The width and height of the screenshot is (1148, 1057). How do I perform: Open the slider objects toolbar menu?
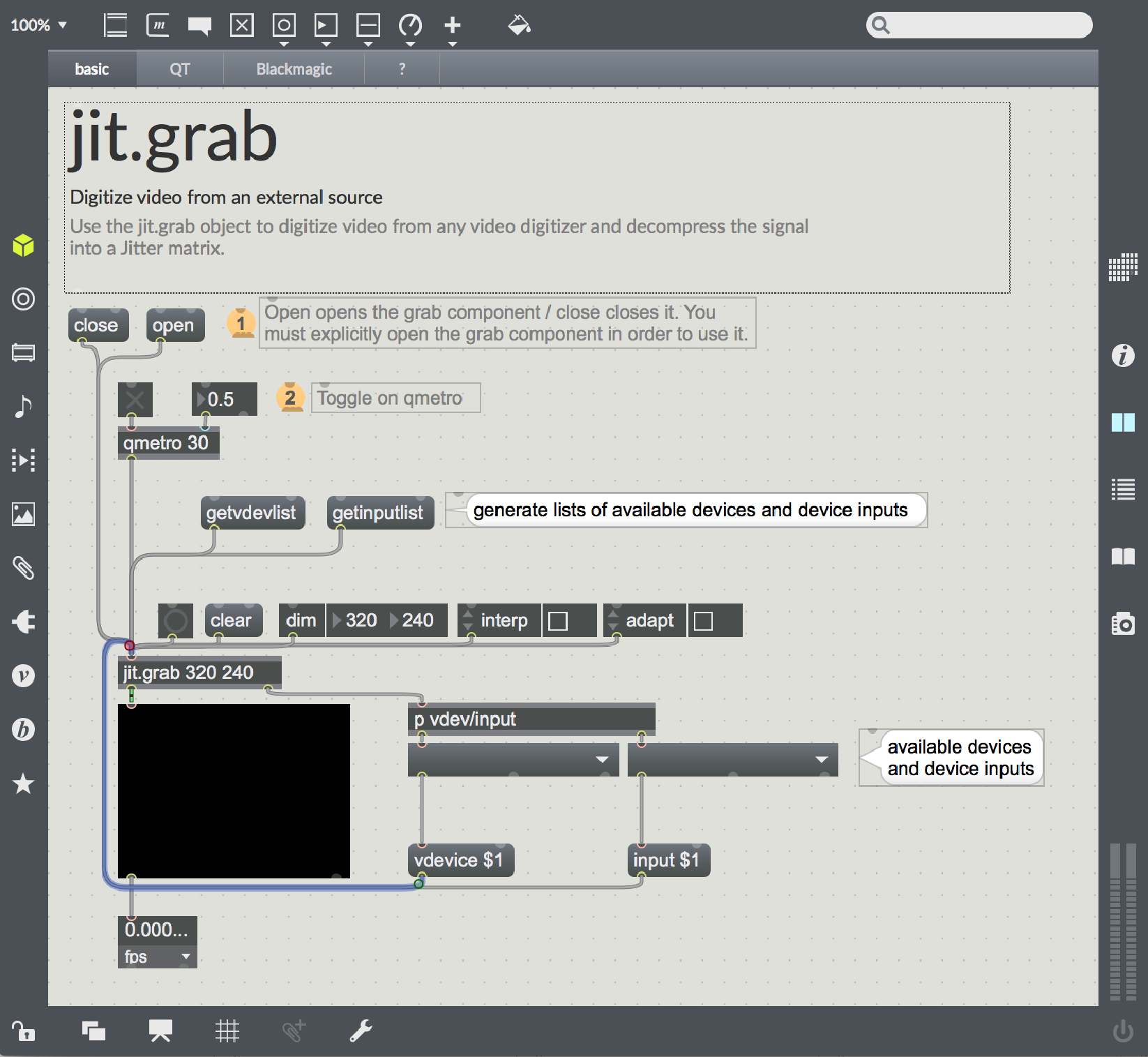[x=368, y=29]
